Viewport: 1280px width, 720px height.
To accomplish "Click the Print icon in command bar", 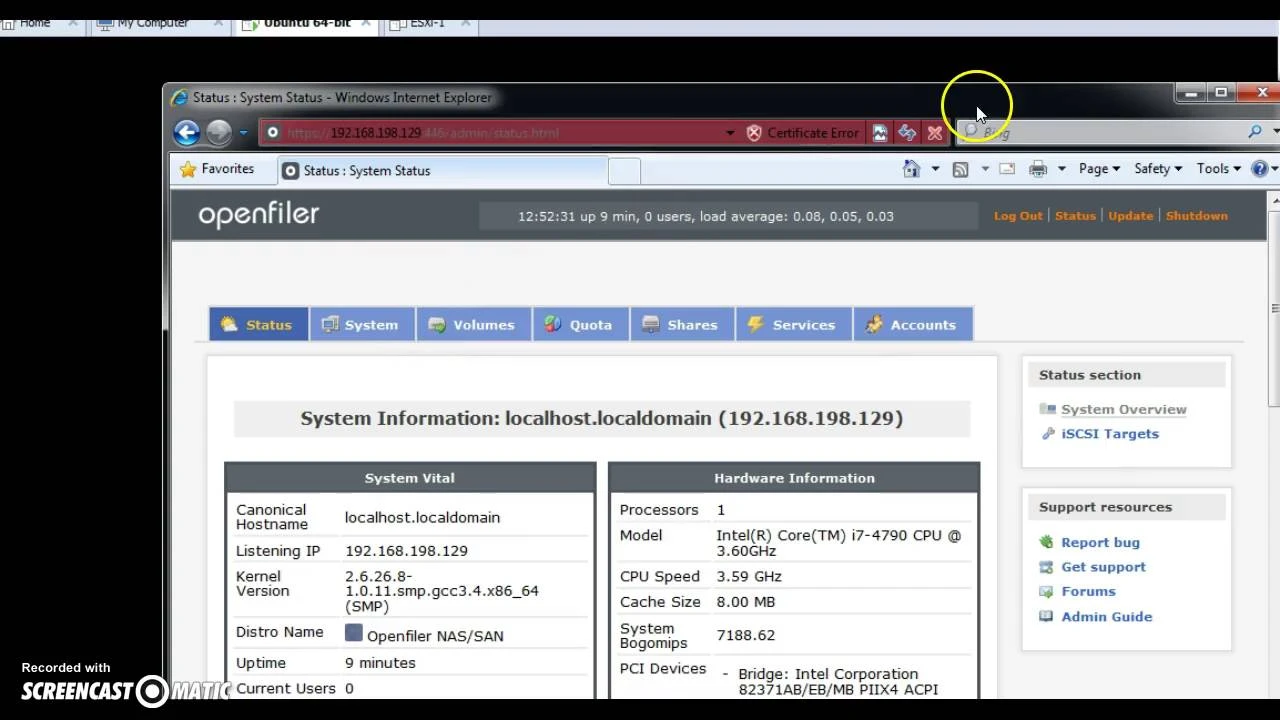I will [x=1038, y=169].
